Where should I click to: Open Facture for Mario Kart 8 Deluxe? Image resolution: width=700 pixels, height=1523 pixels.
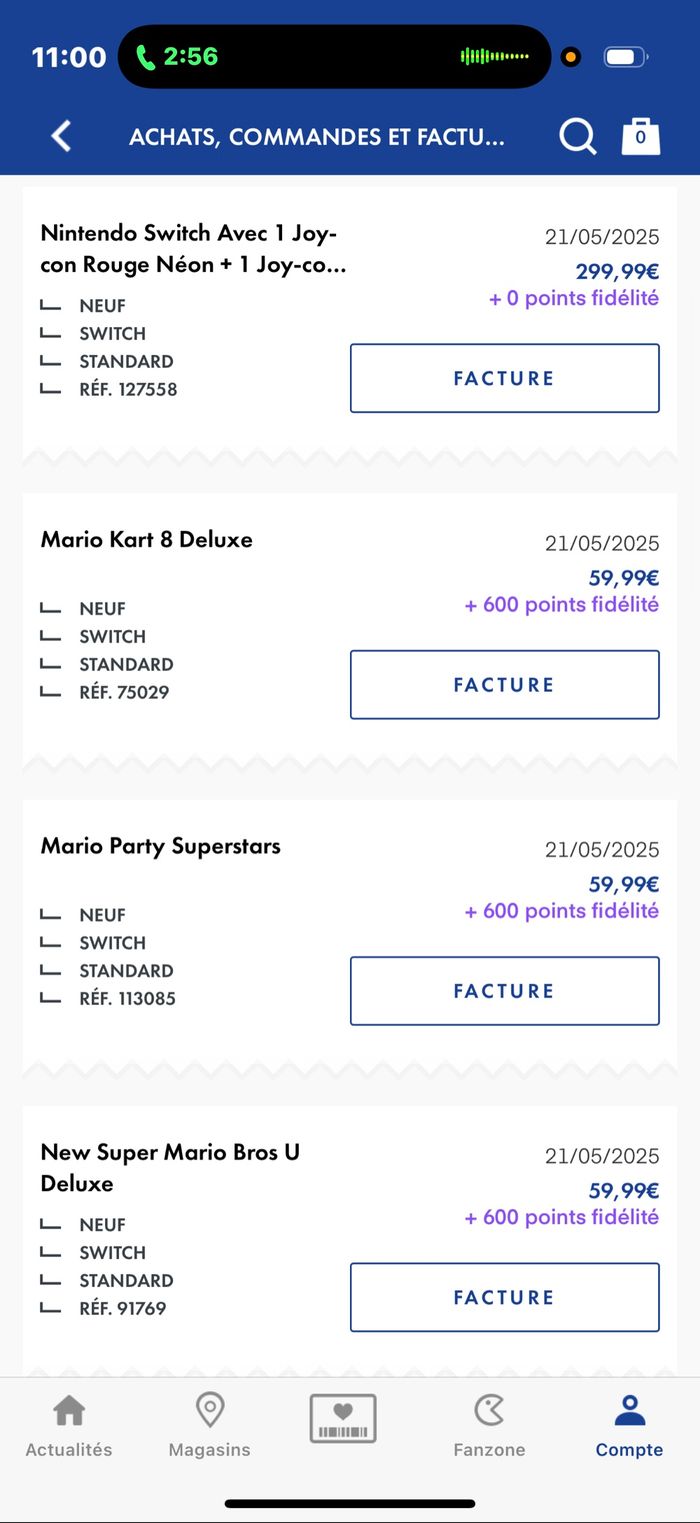pyautogui.click(x=504, y=685)
